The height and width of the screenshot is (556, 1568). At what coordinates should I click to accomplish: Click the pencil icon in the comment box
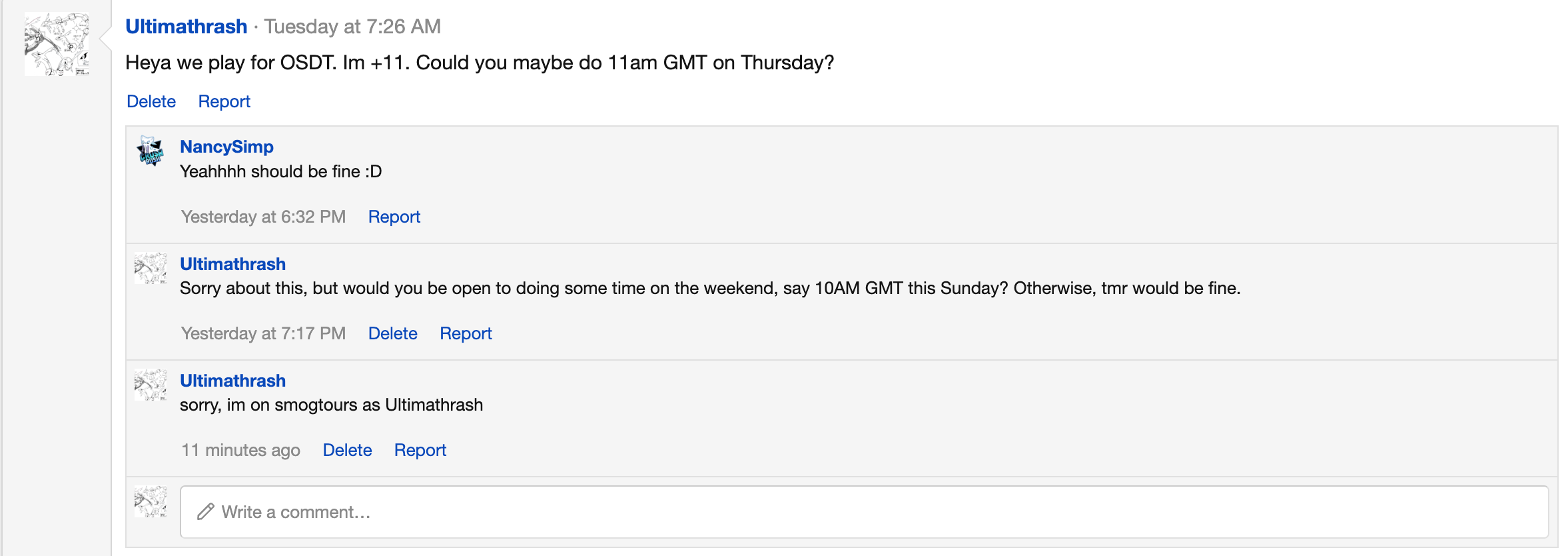[205, 511]
